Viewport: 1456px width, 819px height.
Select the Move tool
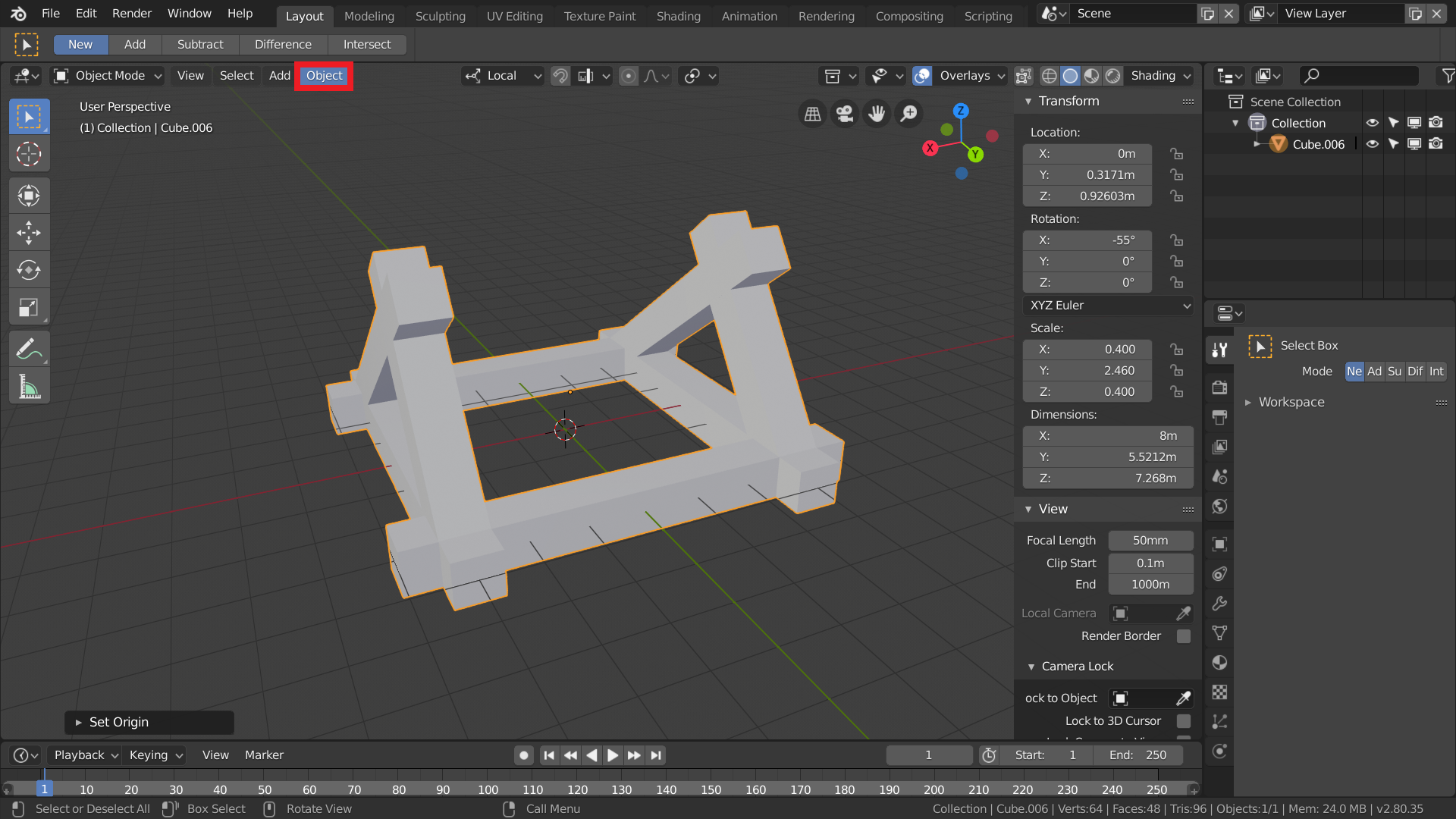point(29,233)
